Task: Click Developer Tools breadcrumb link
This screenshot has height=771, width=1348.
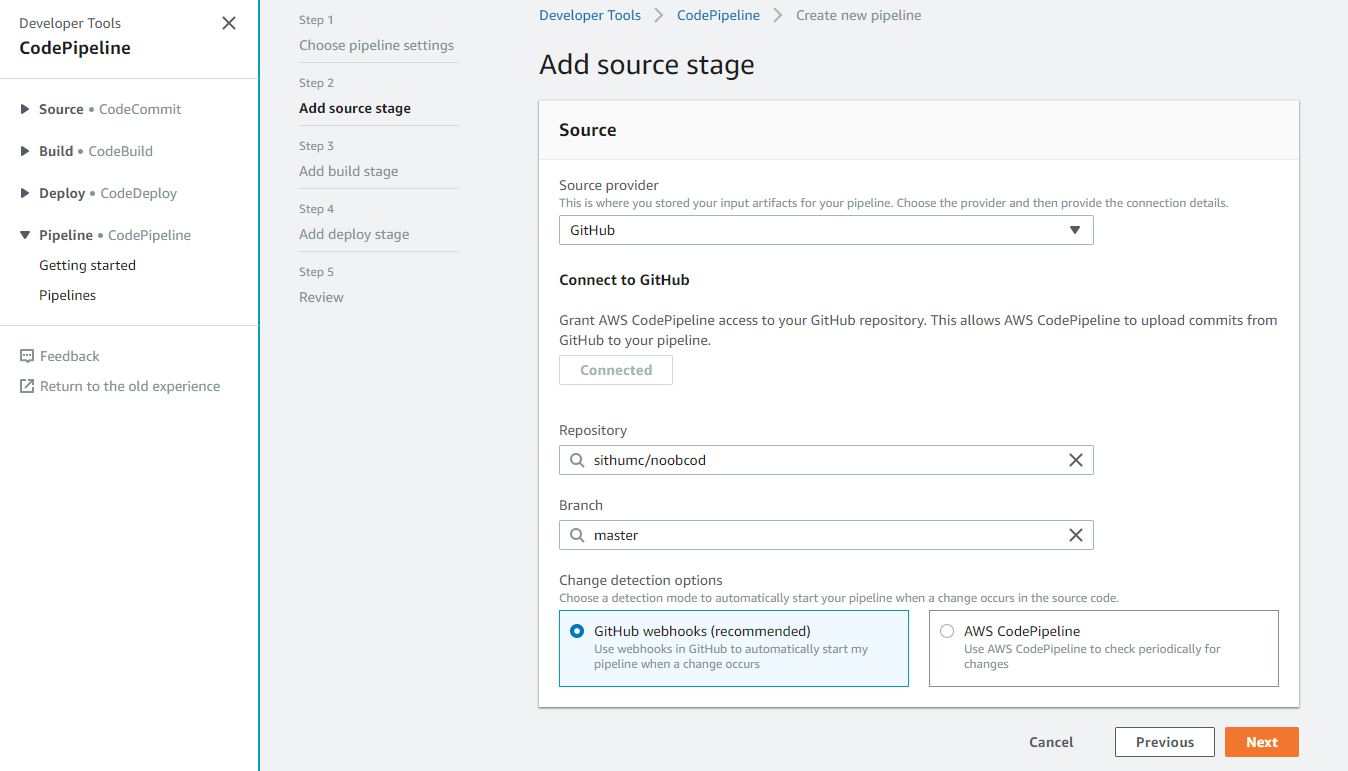Action: click(590, 15)
